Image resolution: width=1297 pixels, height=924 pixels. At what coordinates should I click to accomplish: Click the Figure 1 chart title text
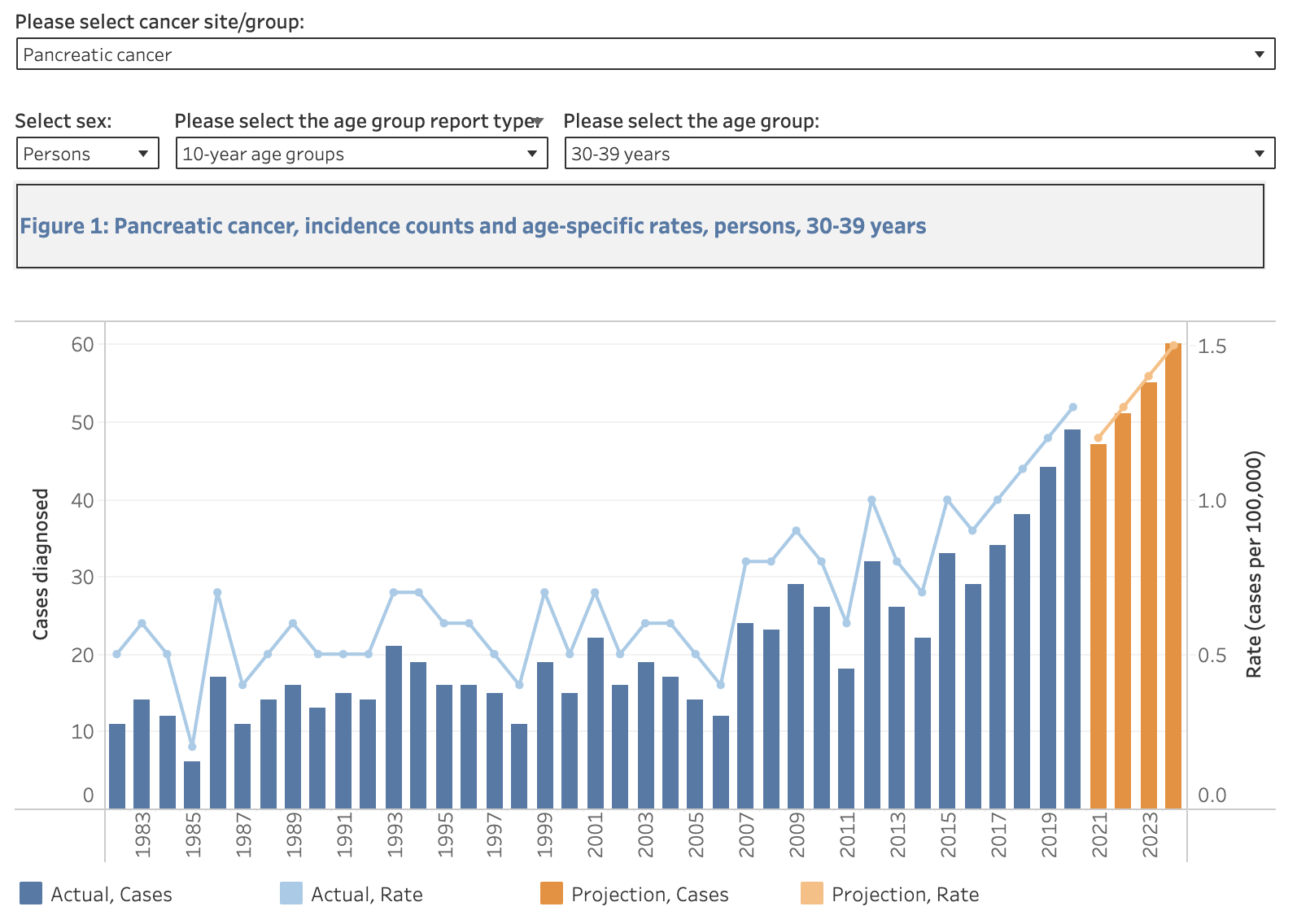point(473,226)
